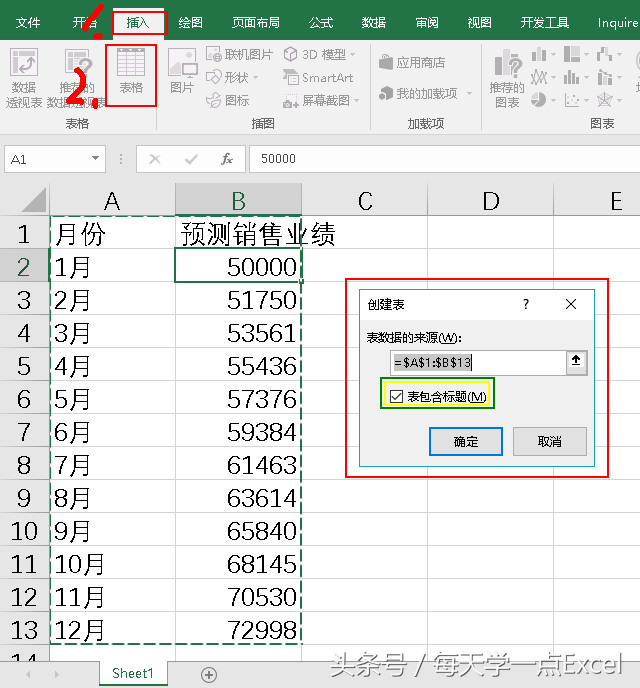The height and width of the screenshot is (688, 640).
Task: Click the line chart icon
Action: (539, 78)
